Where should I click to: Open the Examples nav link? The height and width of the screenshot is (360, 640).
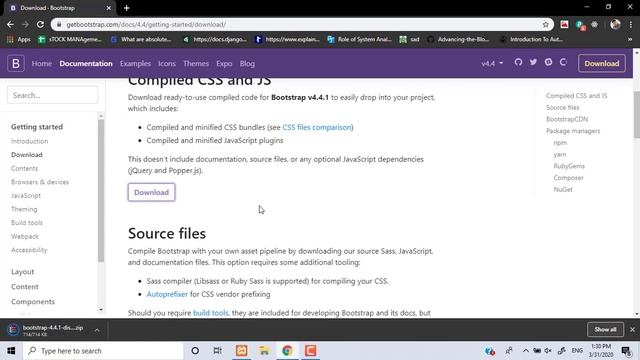135,64
